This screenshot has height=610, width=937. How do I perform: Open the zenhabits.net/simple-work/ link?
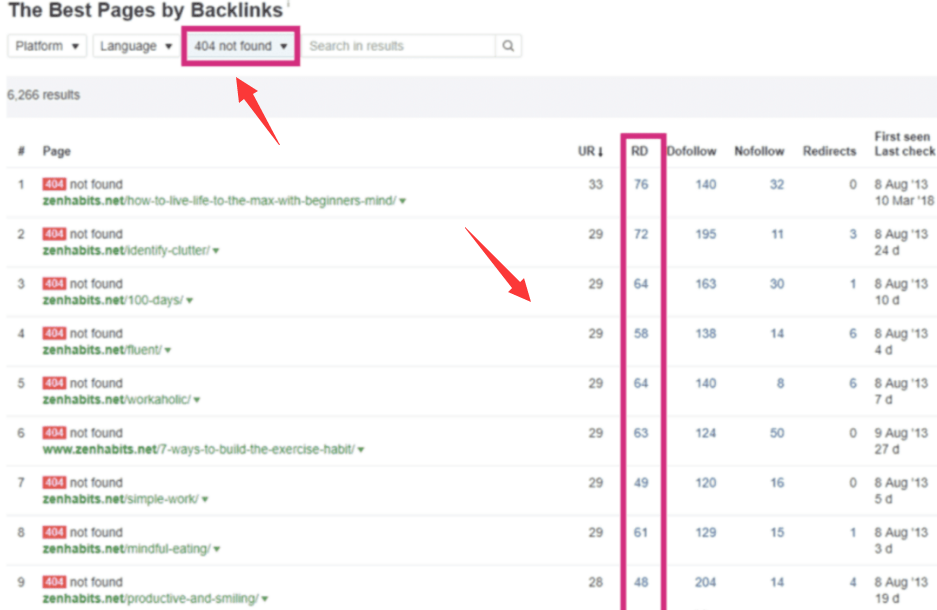[x=120, y=499]
